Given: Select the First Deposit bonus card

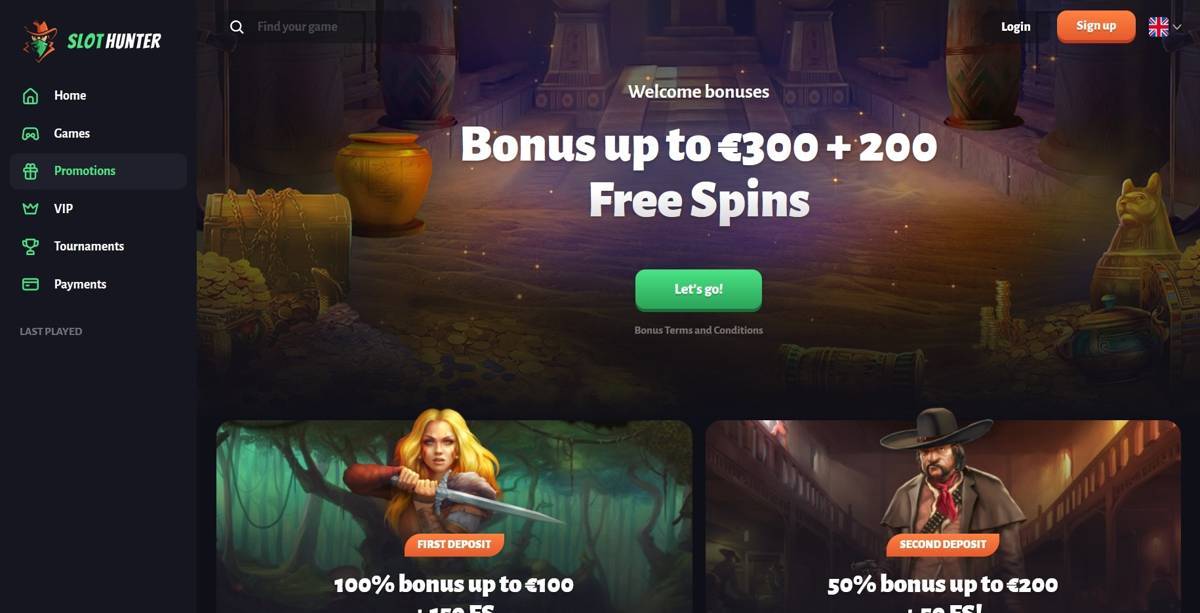Looking at the screenshot, I should click(x=454, y=516).
